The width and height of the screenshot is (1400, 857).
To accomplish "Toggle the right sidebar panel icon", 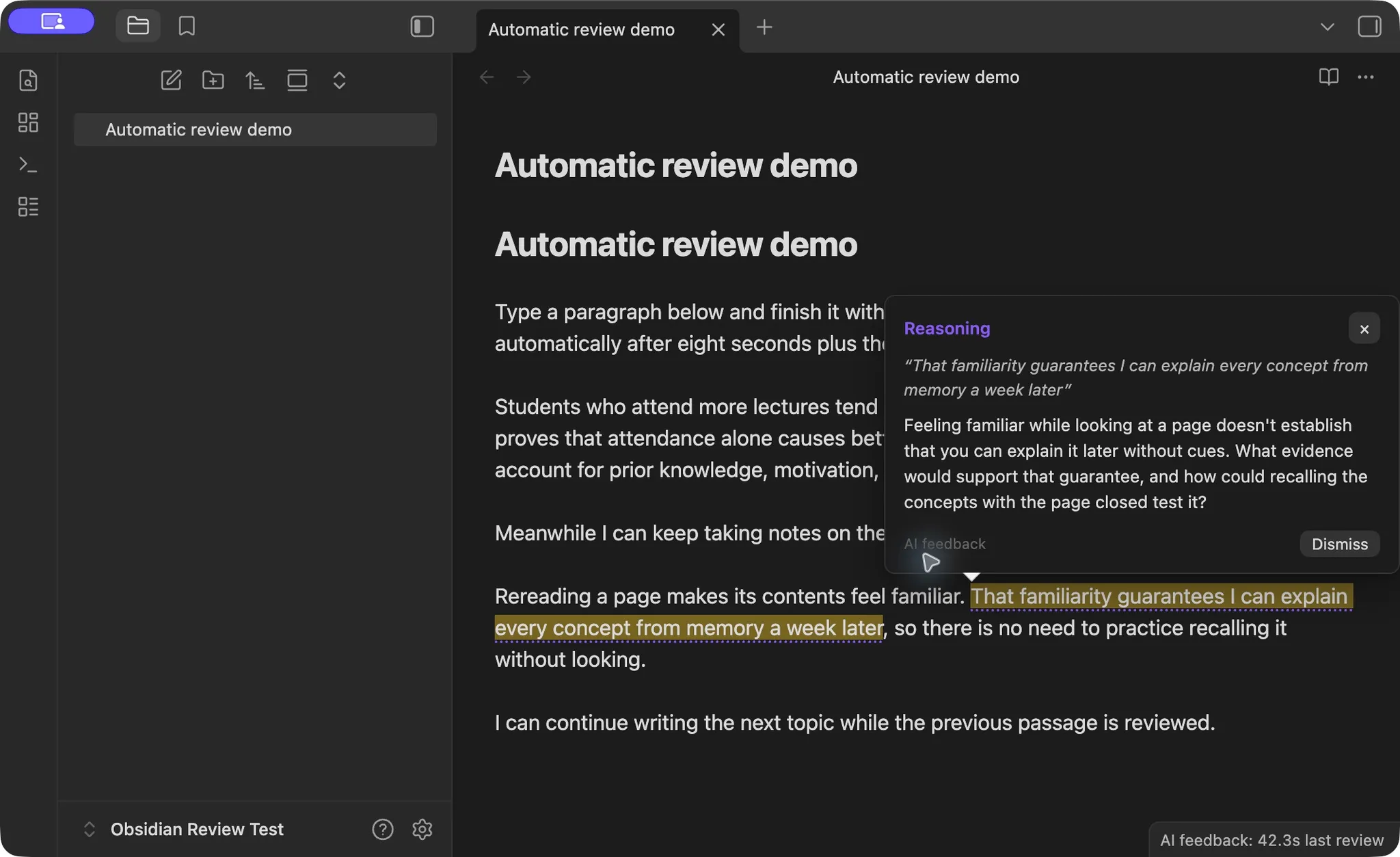I will 1369,27.
